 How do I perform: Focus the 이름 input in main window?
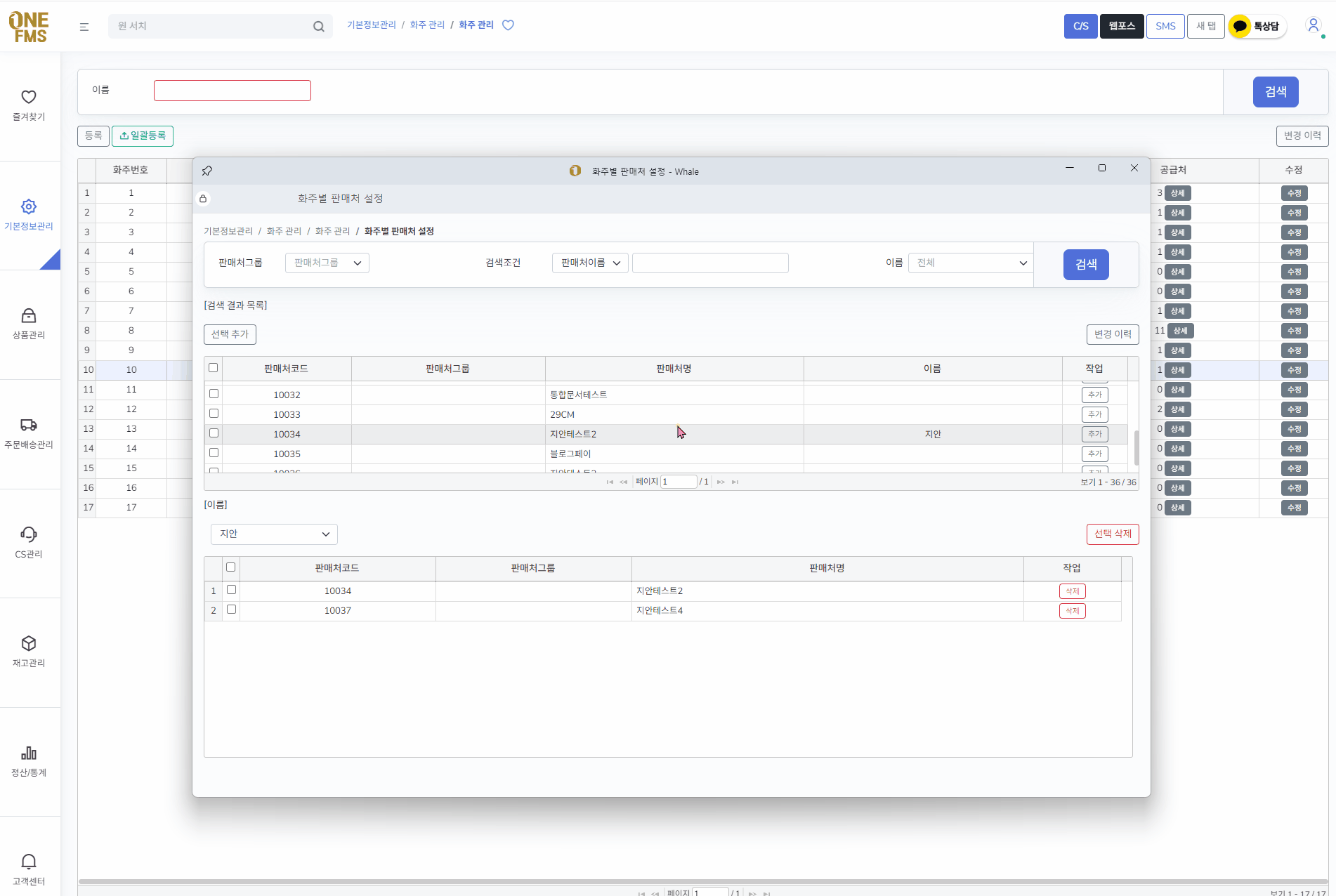(x=233, y=91)
